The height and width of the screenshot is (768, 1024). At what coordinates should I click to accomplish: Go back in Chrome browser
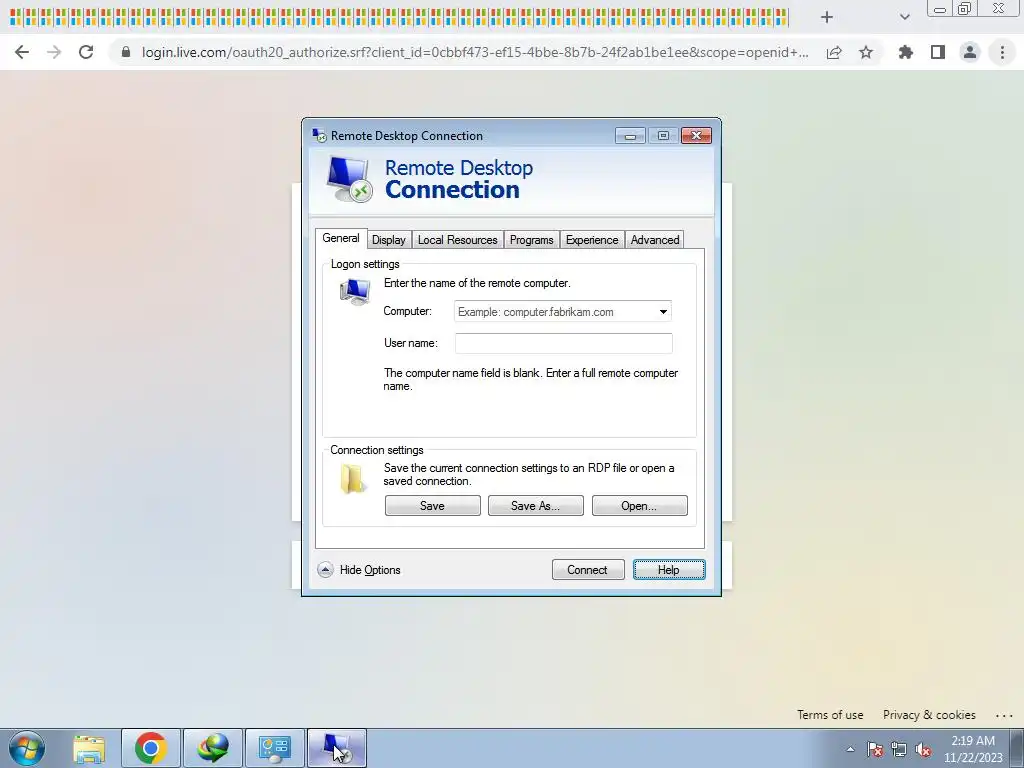coord(22,52)
